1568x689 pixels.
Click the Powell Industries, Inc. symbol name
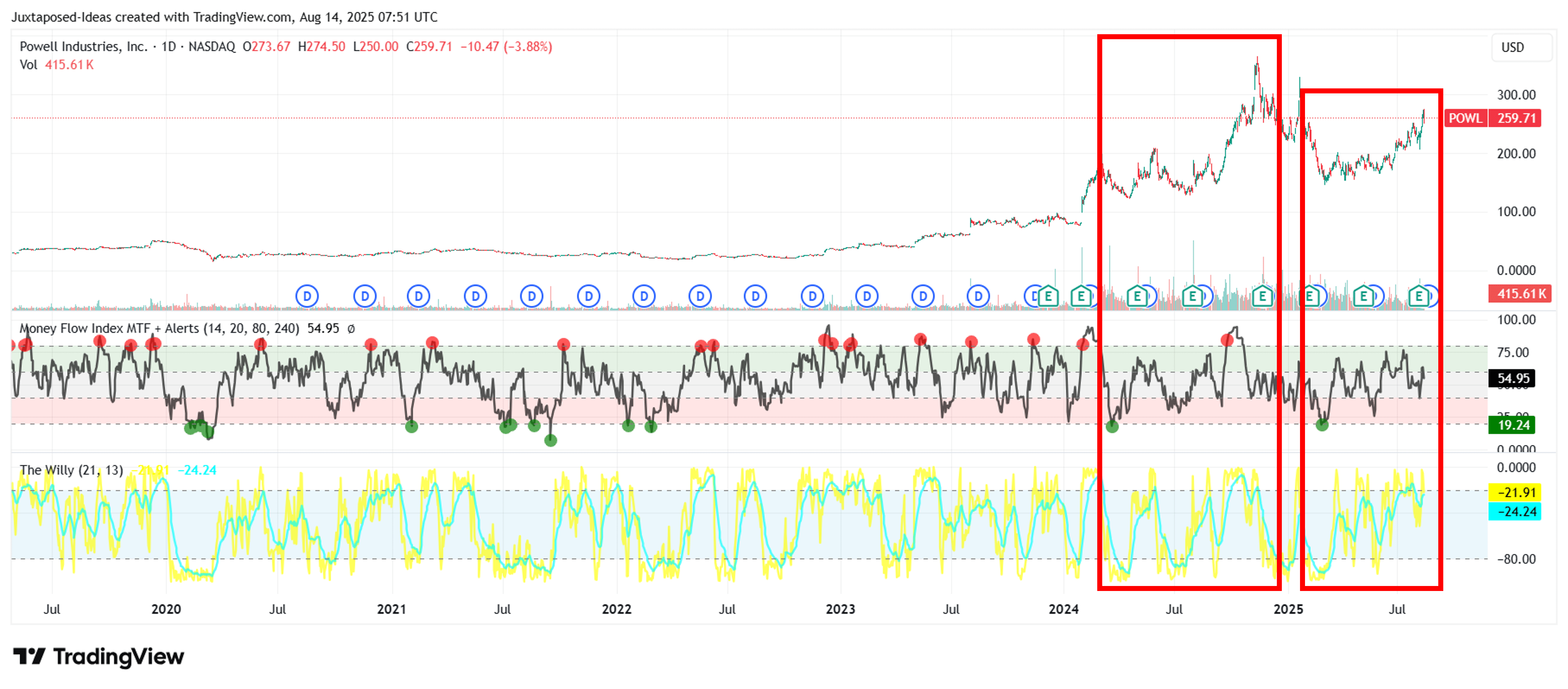84,46
